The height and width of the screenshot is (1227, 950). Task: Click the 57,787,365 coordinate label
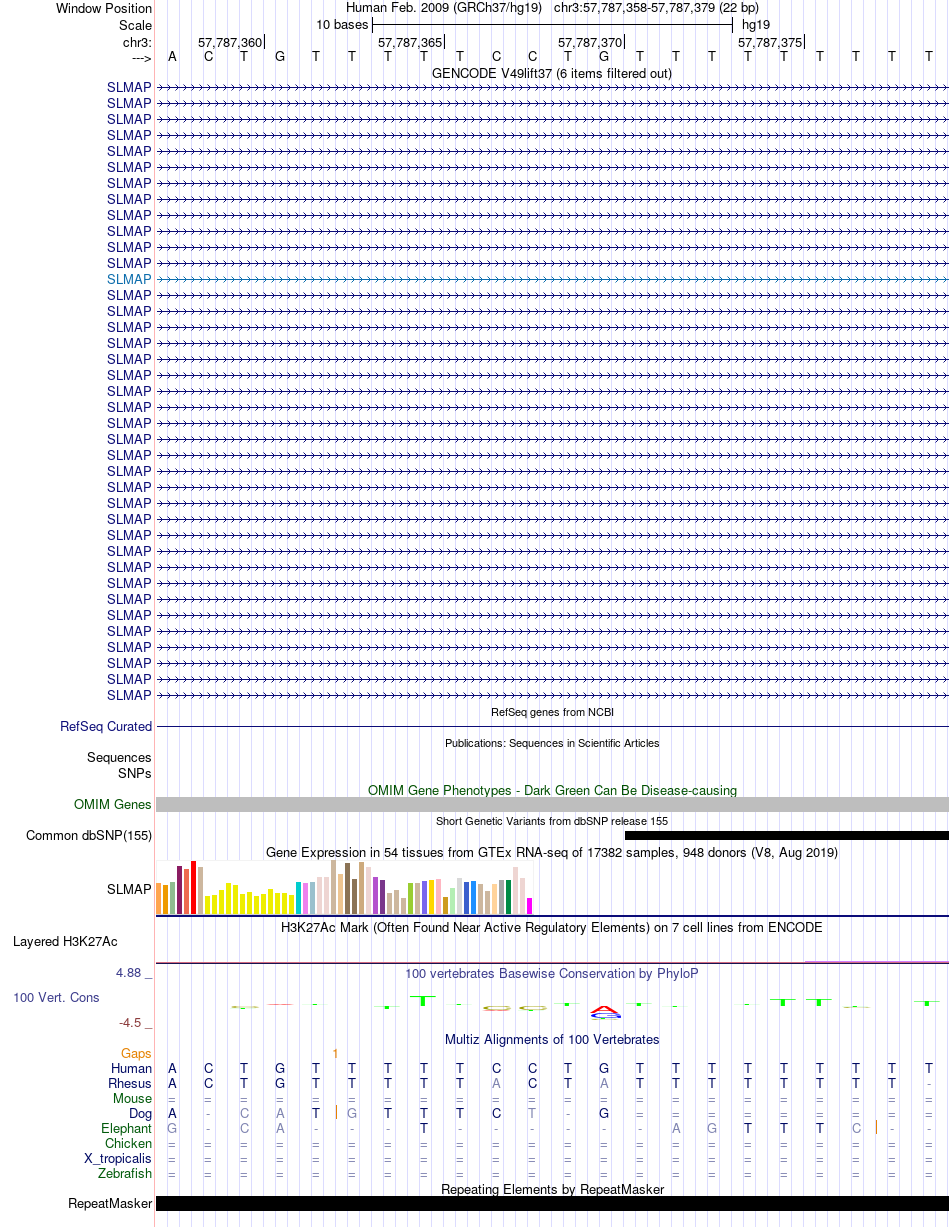click(x=410, y=43)
